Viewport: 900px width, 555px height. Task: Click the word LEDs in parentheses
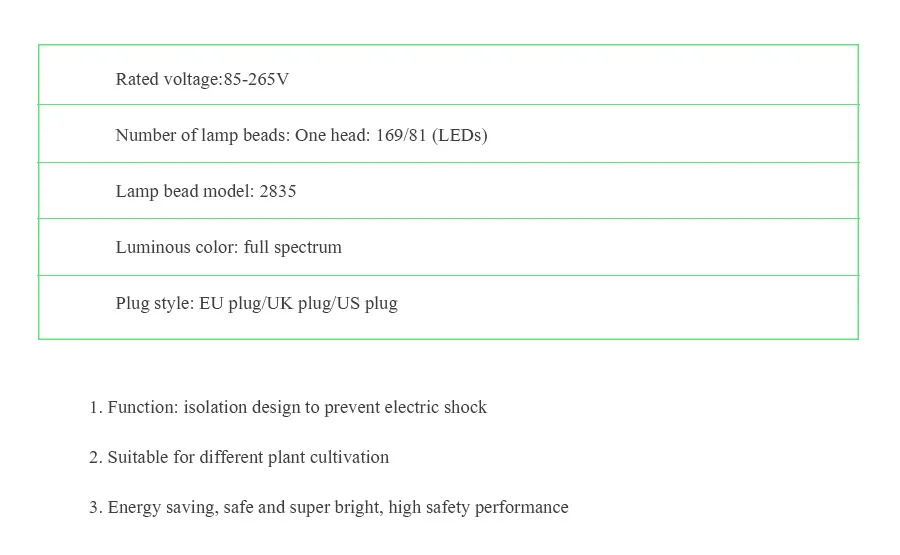pos(460,135)
